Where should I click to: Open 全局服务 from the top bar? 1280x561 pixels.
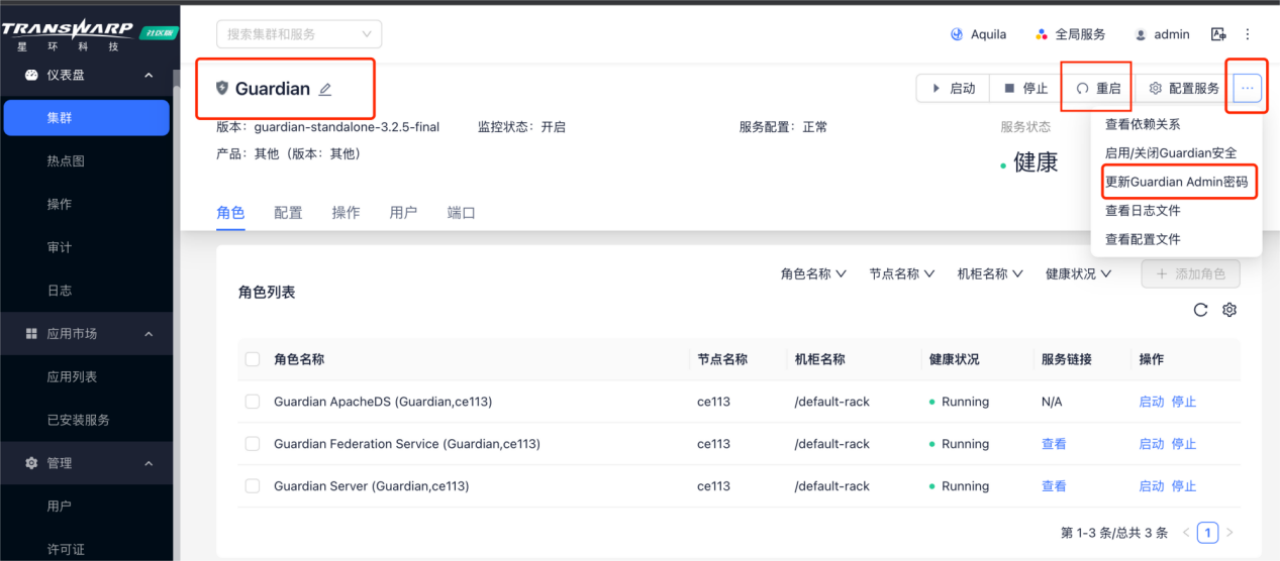coord(1070,34)
